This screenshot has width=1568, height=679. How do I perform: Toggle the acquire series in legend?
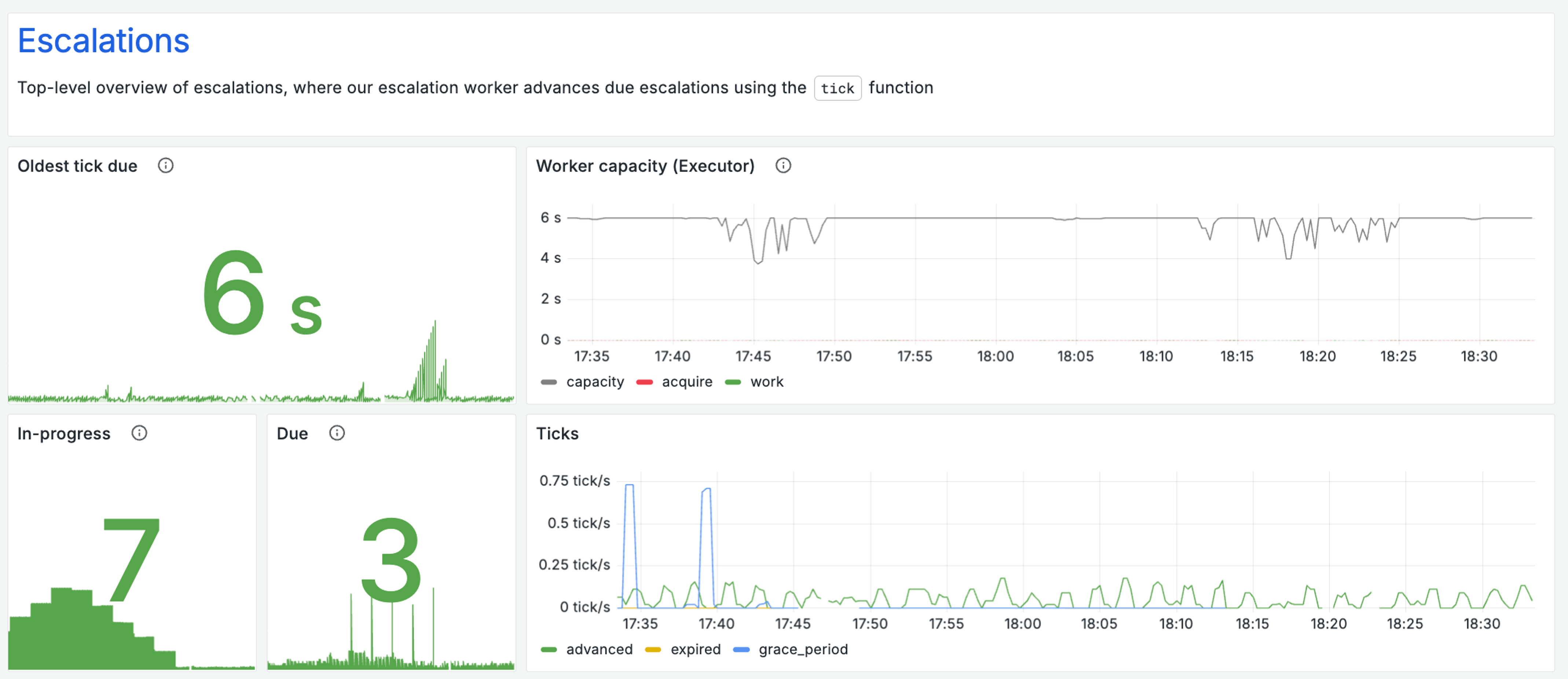pos(686,382)
